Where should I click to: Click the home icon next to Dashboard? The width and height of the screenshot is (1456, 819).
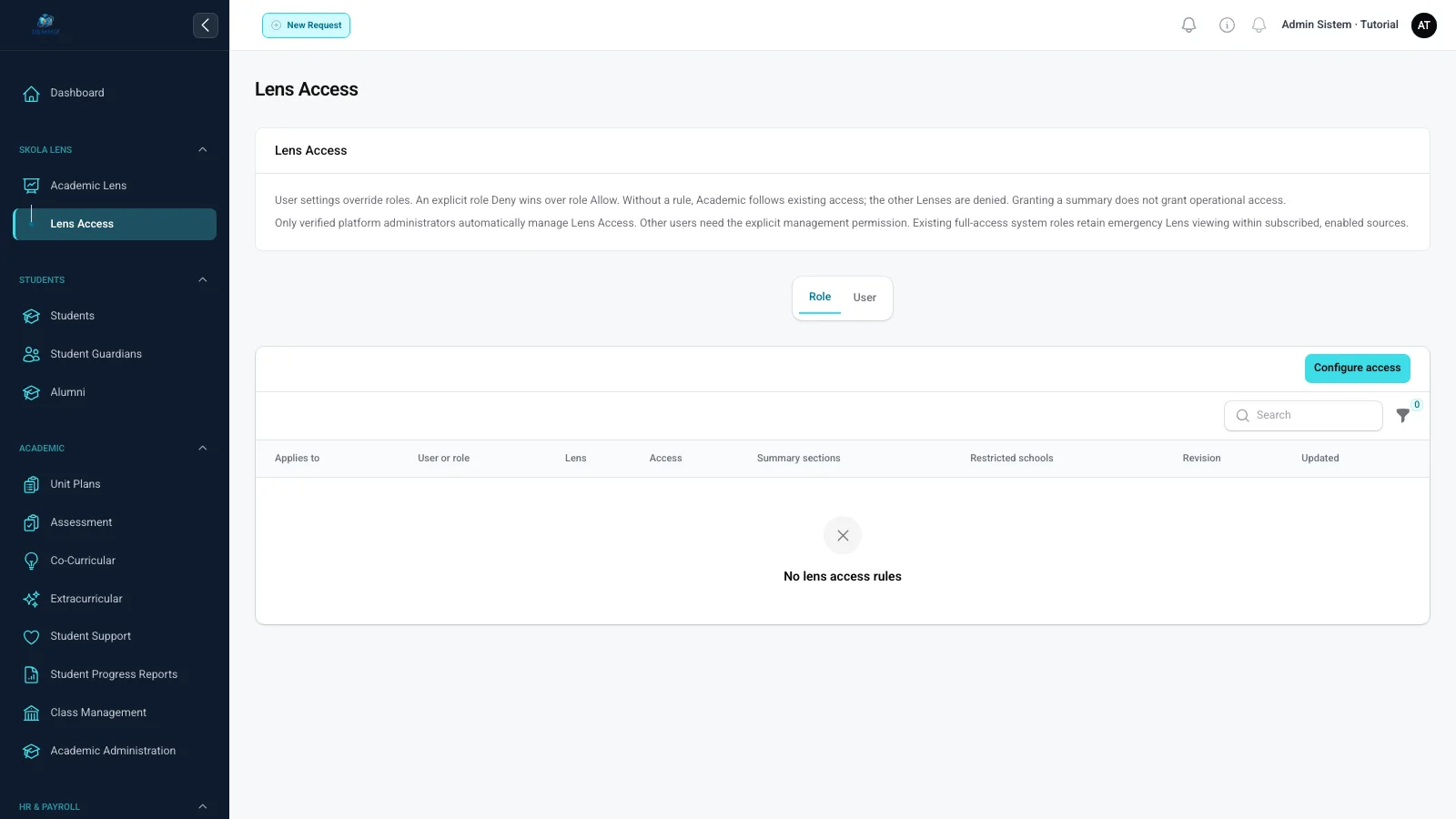31,94
